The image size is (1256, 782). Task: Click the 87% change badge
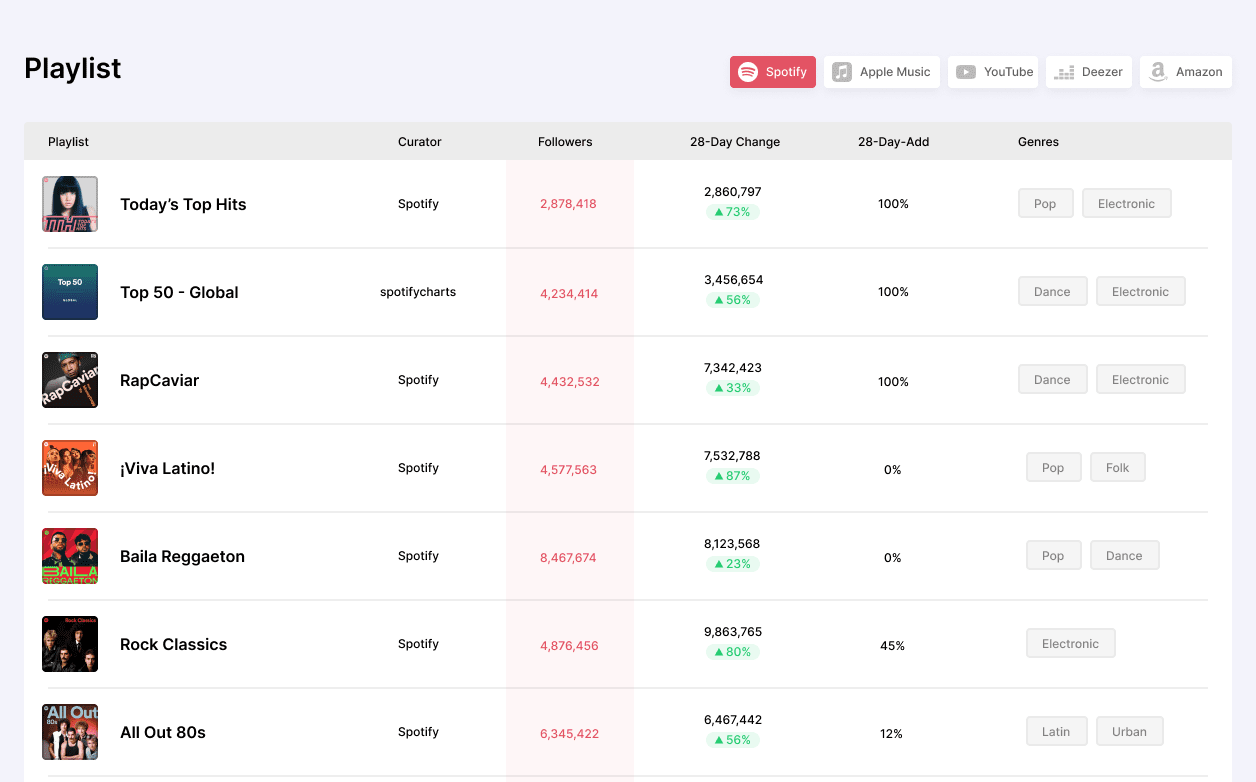coord(732,476)
